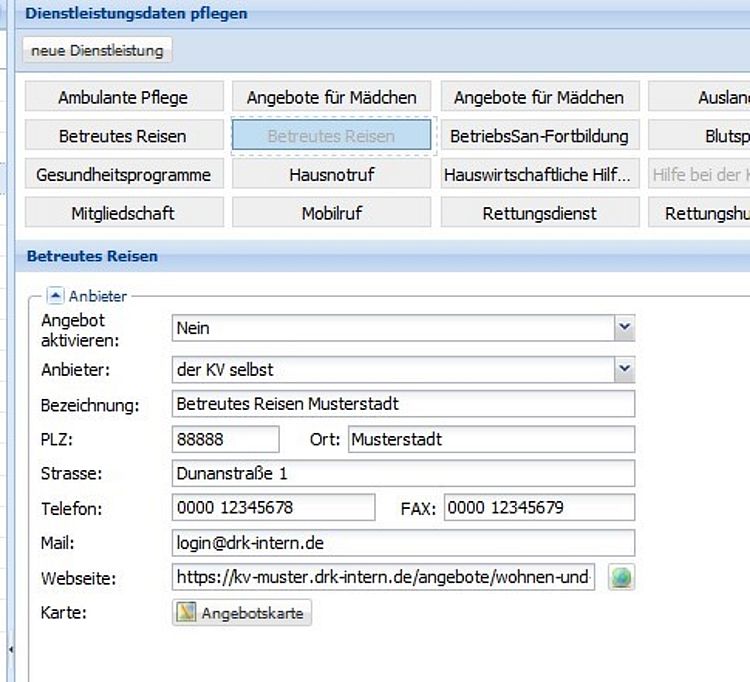Click the globe icon beside Webseite field

pyautogui.click(x=621, y=577)
